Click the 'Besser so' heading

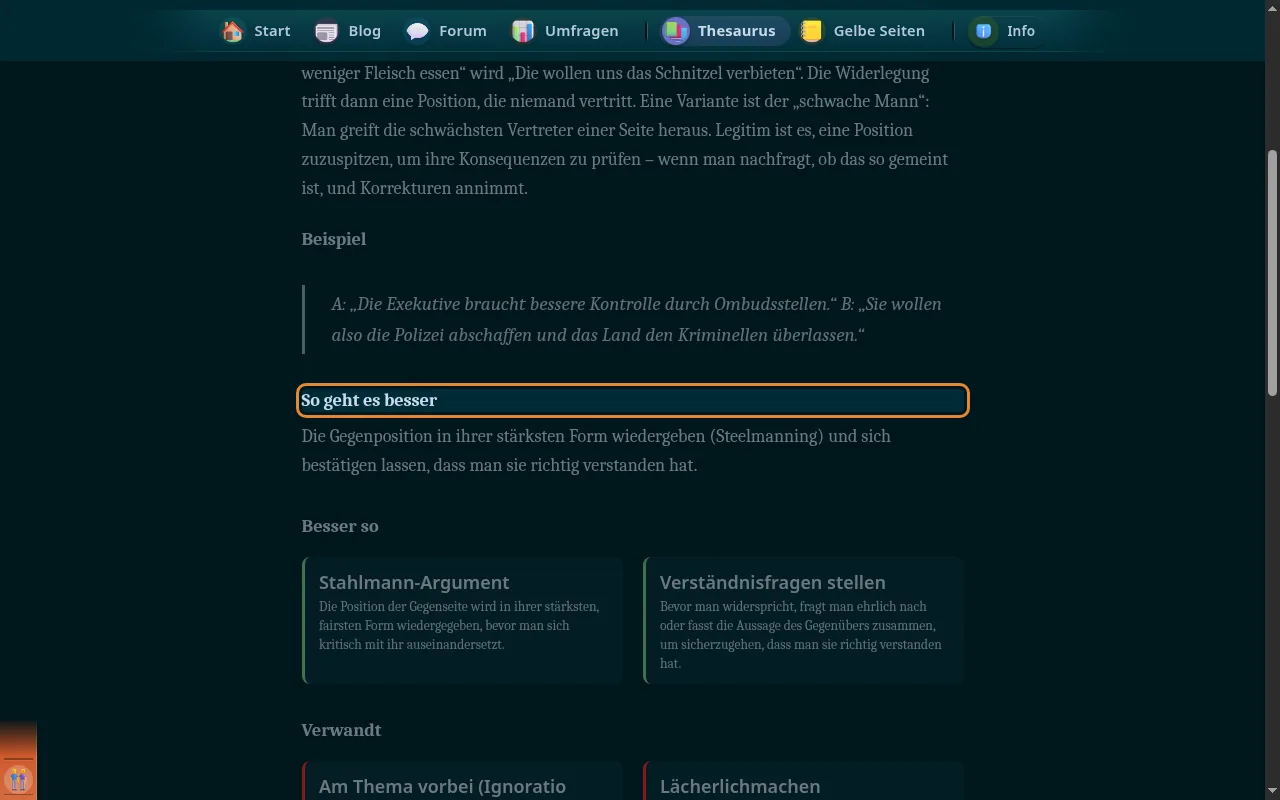coord(340,526)
